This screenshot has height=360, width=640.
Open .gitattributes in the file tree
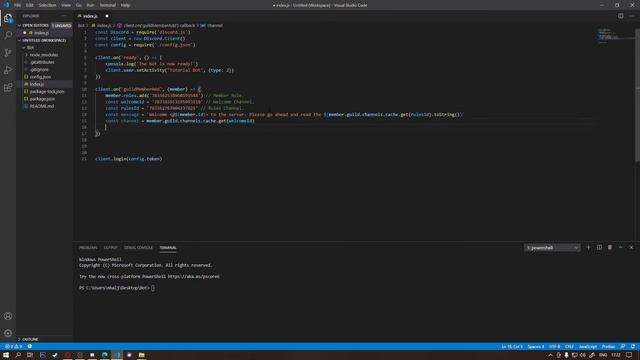[x=42, y=62]
